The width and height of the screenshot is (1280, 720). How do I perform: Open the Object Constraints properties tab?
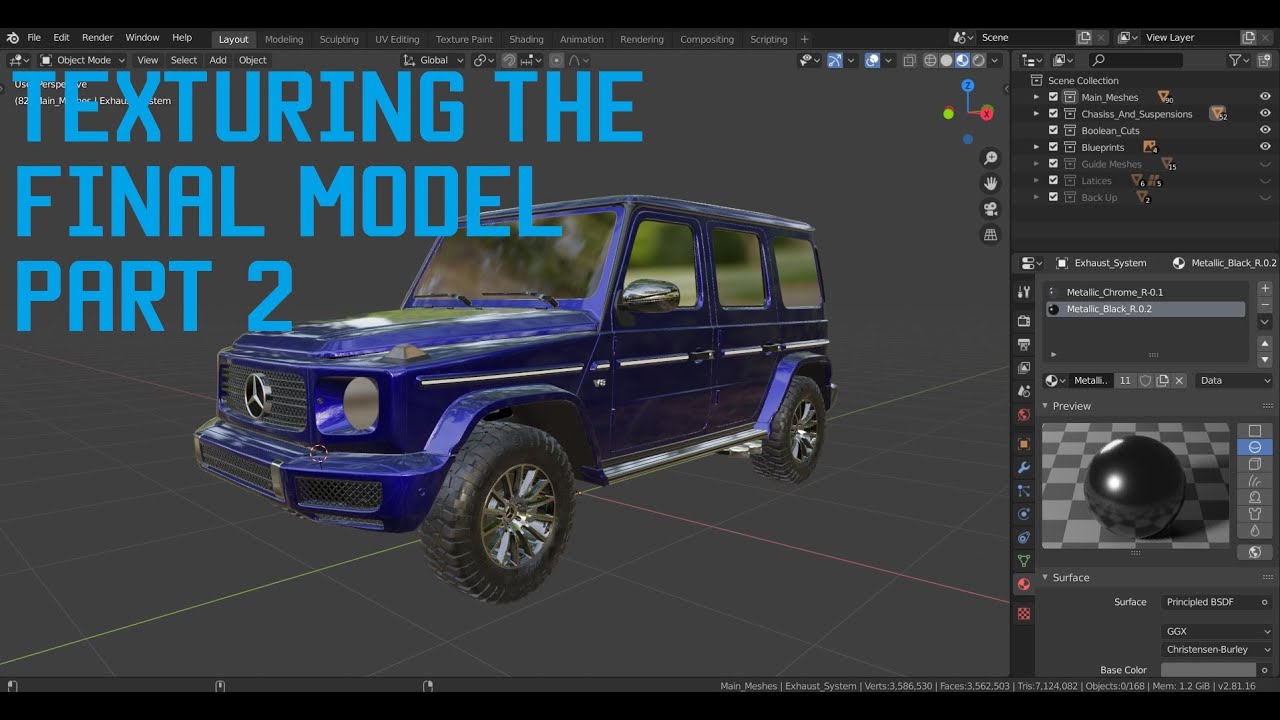[x=1023, y=538]
